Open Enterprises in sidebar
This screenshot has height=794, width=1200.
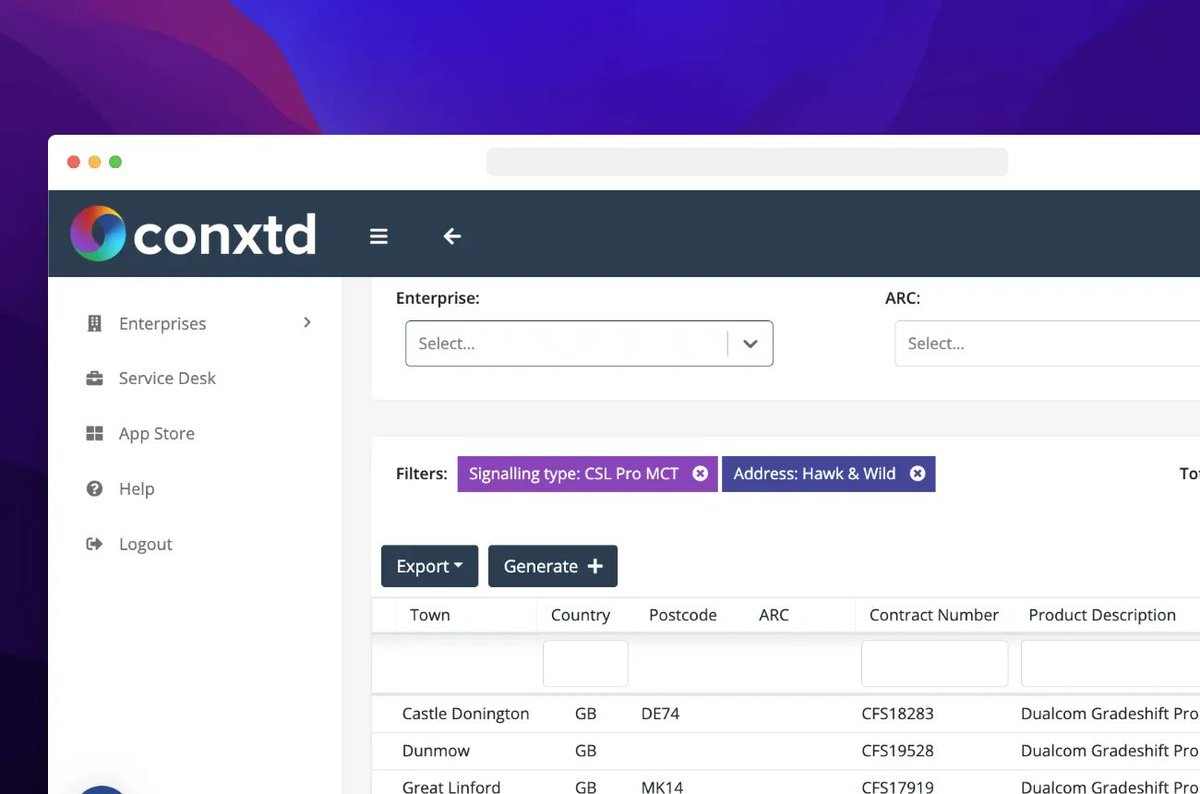pos(162,323)
